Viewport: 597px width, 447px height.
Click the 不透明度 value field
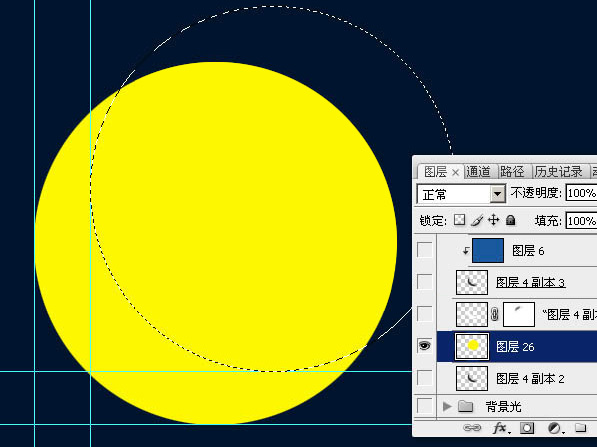coord(581,193)
